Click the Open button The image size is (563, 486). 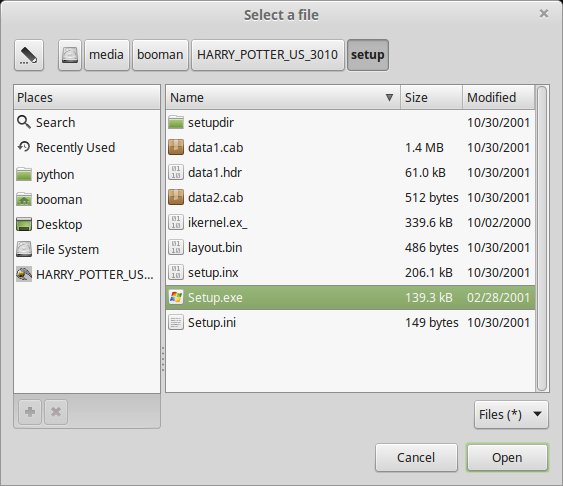pos(507,457)
